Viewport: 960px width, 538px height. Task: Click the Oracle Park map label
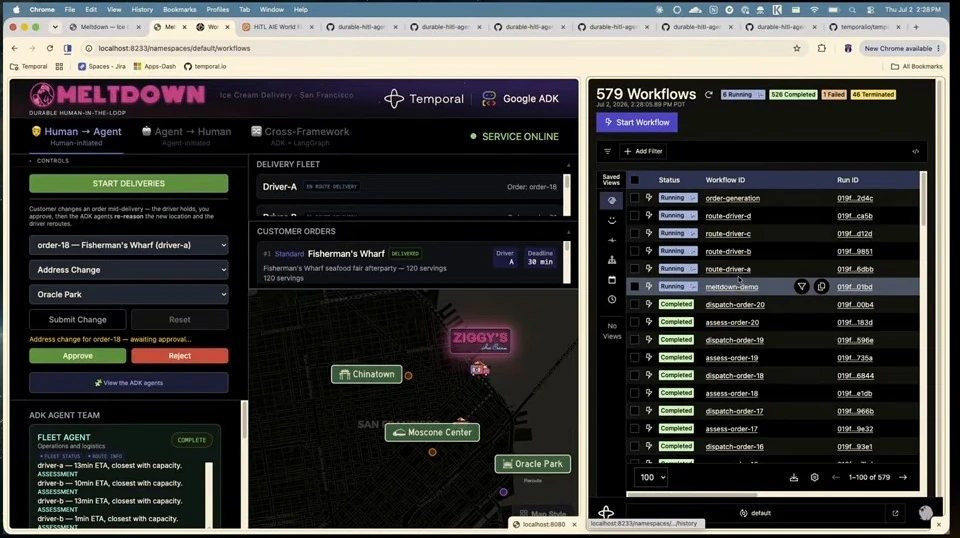533,464
